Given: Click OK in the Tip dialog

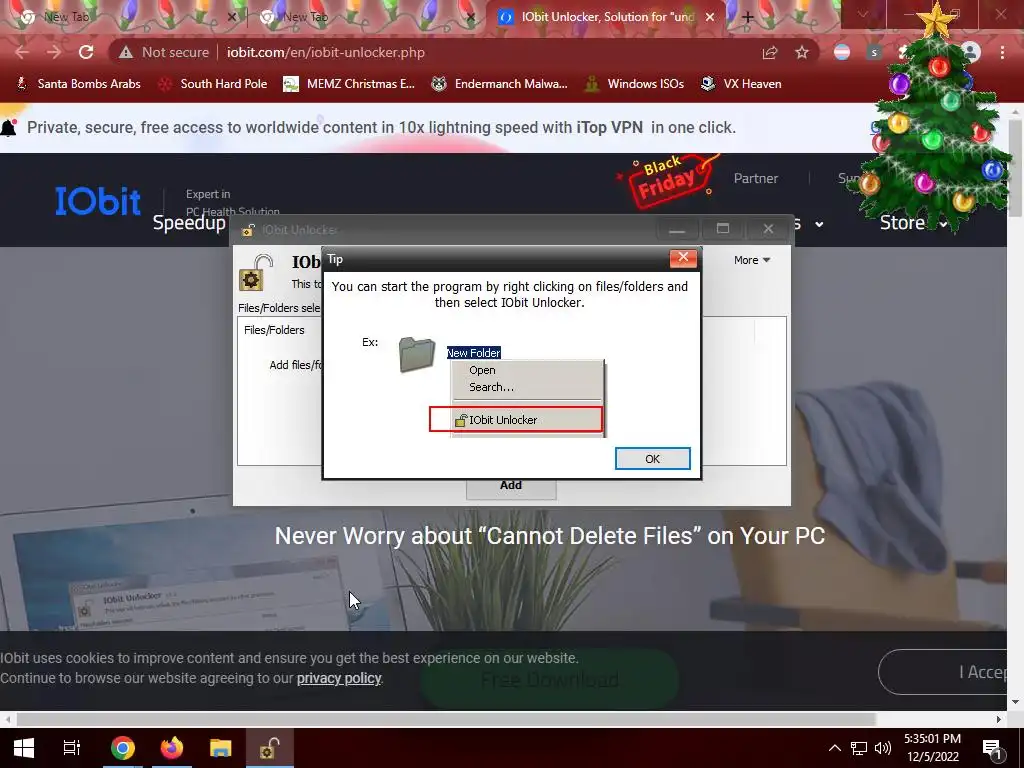Looking at the screenshot, I should (652, 458).
